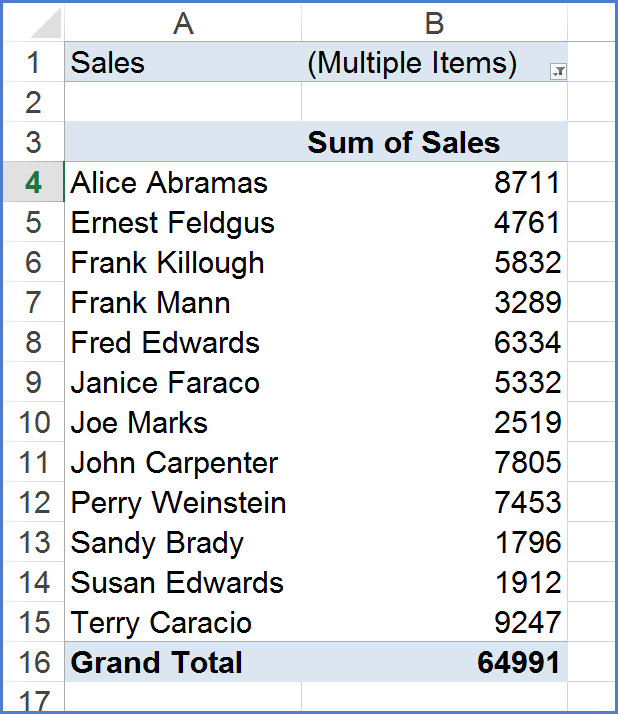Select the Janice Faraco cell

click(183, 382)
